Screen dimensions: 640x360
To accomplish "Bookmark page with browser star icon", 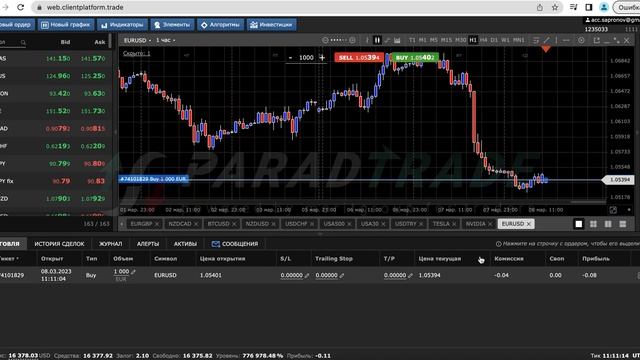I will point(555,7).
